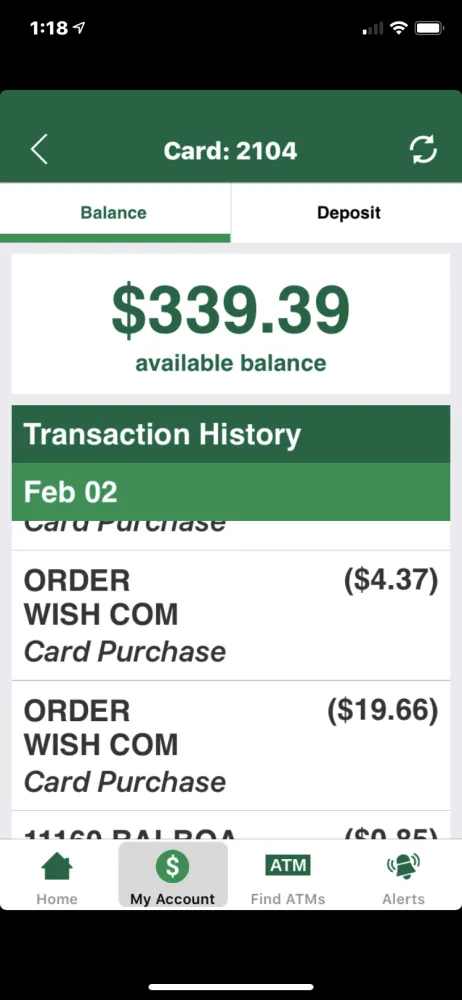Viewport: 462px width, 1000px height.
Task: Tap the Wi-Fi status icon
Action: (399, 28)
